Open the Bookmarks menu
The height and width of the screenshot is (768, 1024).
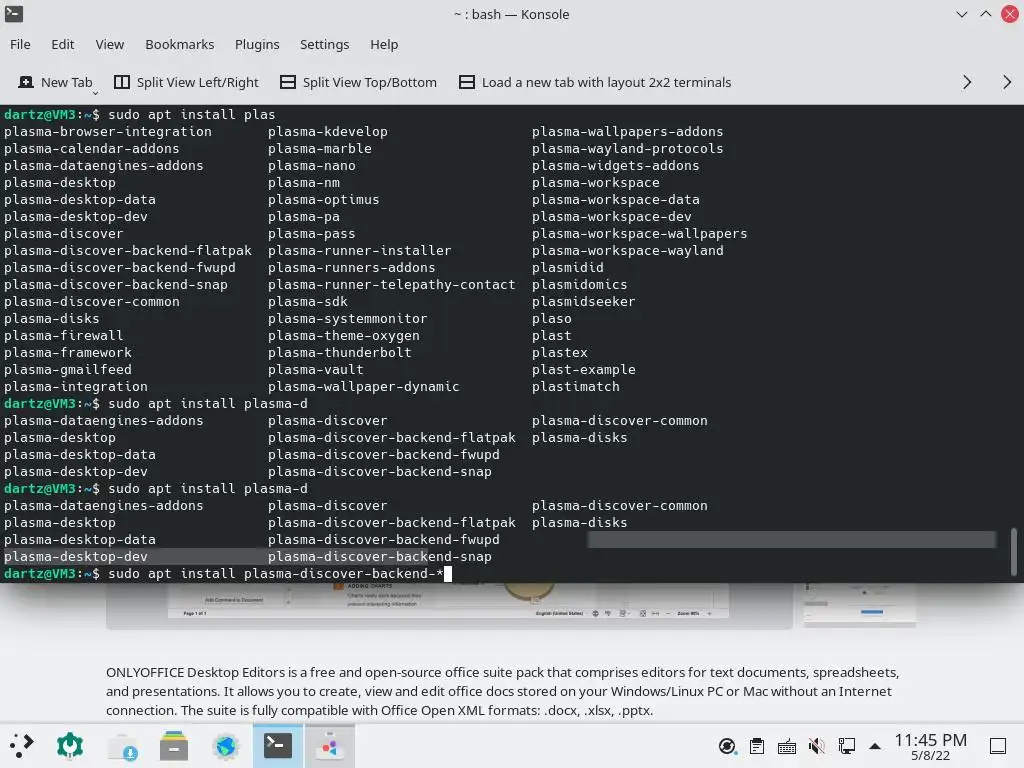click(x=180, y=44)
